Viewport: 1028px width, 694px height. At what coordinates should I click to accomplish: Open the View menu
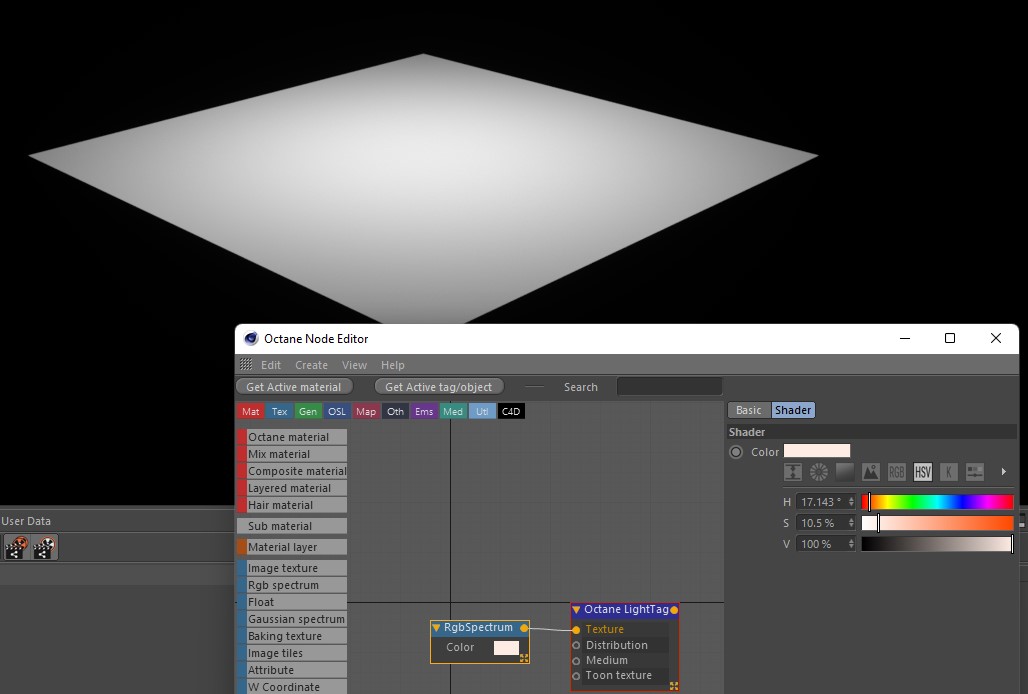pos(354,365)
